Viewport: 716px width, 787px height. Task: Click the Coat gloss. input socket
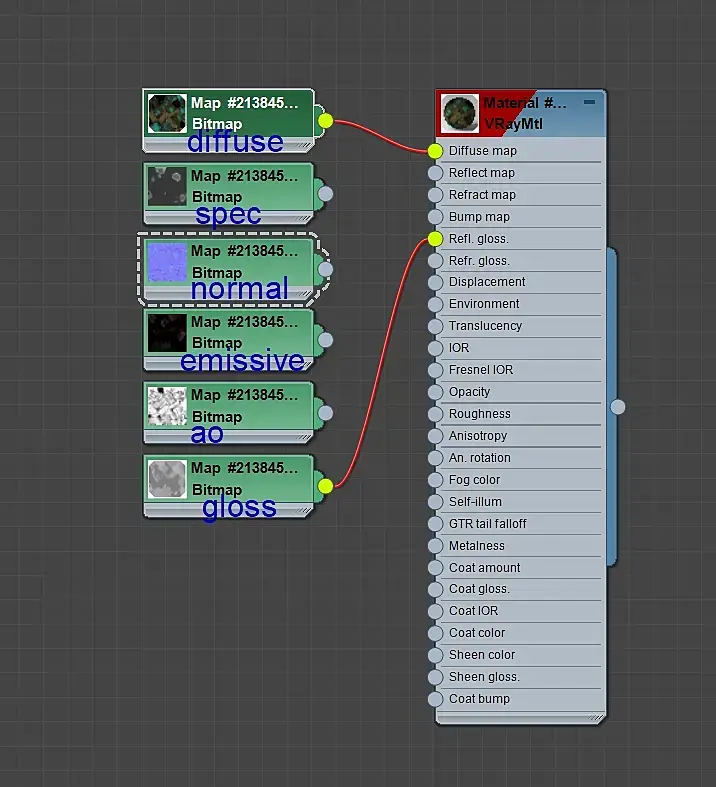(x=436, y=589)
